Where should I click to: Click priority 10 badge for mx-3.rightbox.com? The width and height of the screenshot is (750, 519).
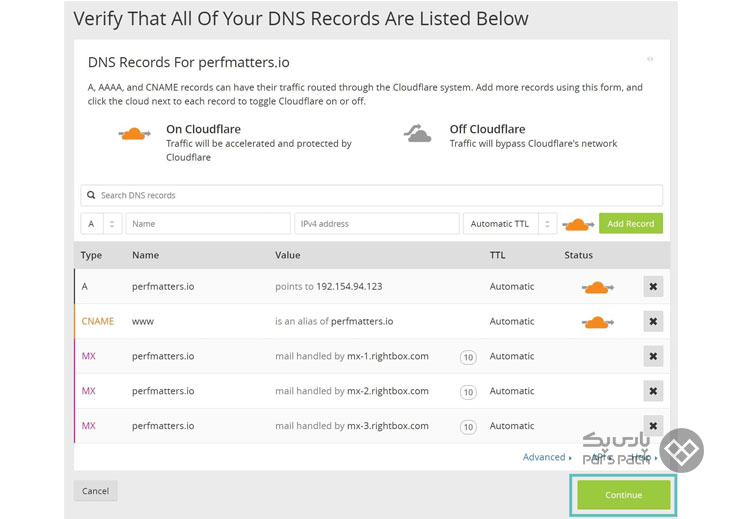pos(468,427)
